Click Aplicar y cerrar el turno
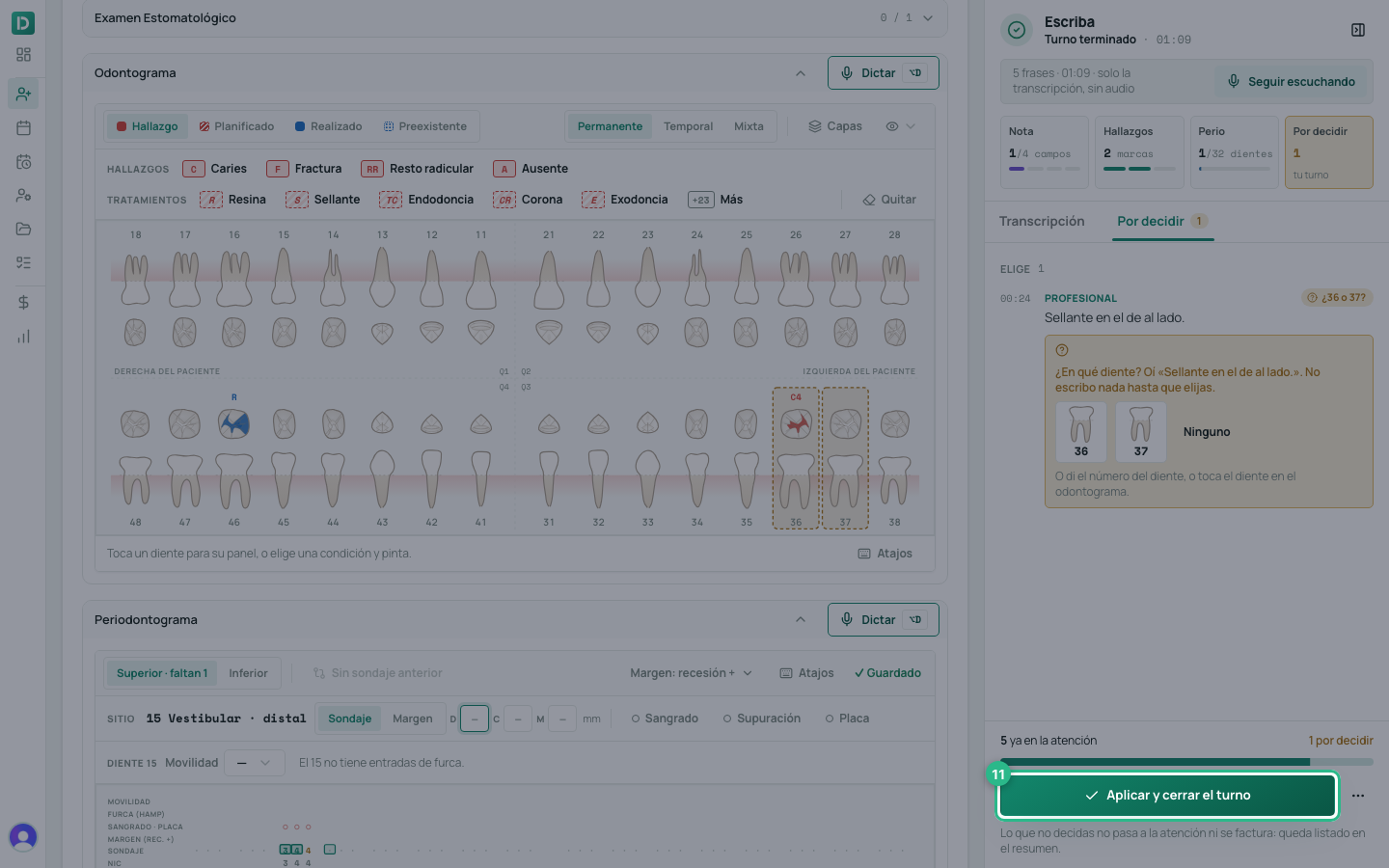Viewport: 1389px width, 868px height. [x=1167, y=796]
